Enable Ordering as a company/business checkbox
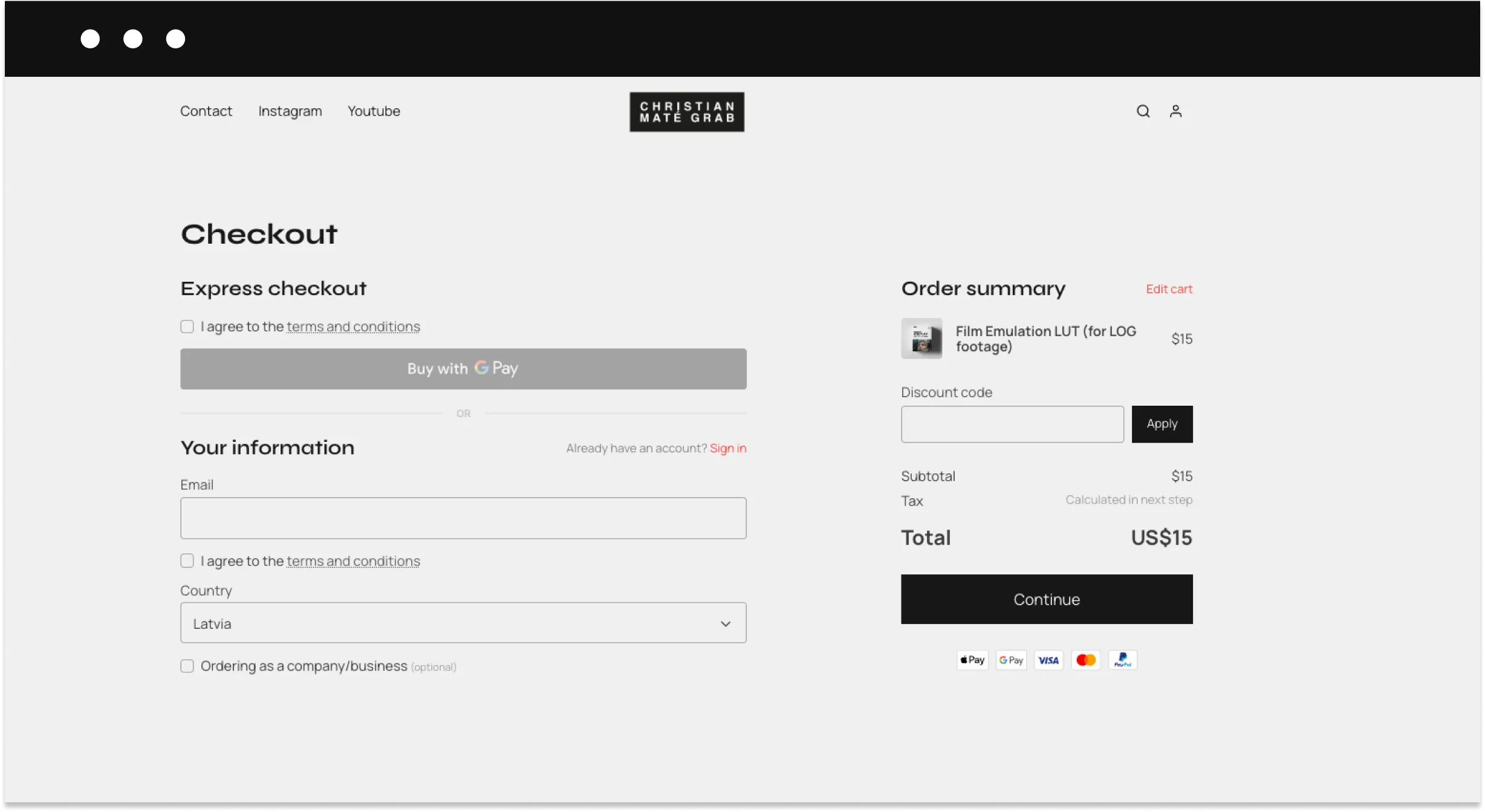Viewport: 1485px width, 812px height. click(x=187, y=666)
